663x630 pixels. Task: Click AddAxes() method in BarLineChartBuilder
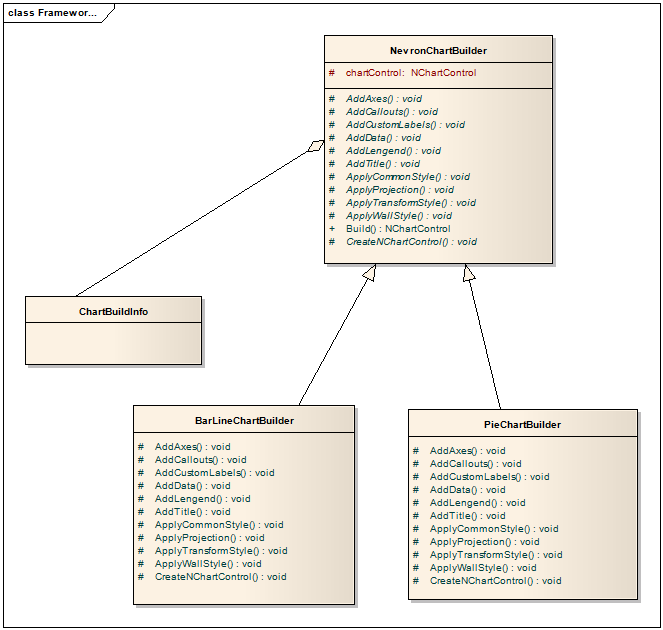point(192,447)
